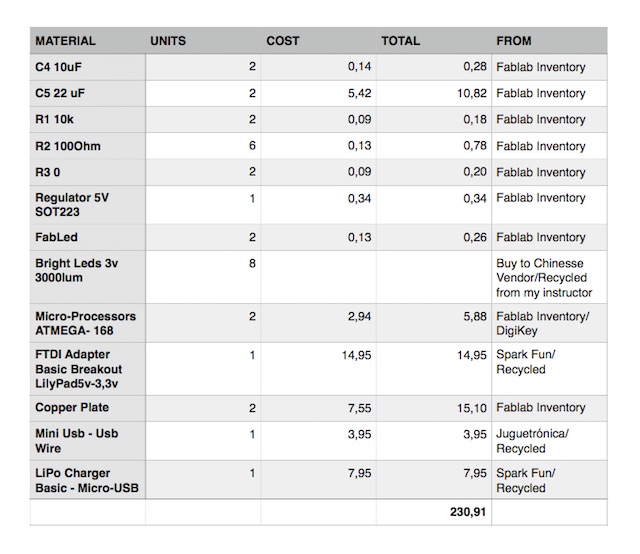Click the Regulator 5V SOT223 cell

coord(87,205)
